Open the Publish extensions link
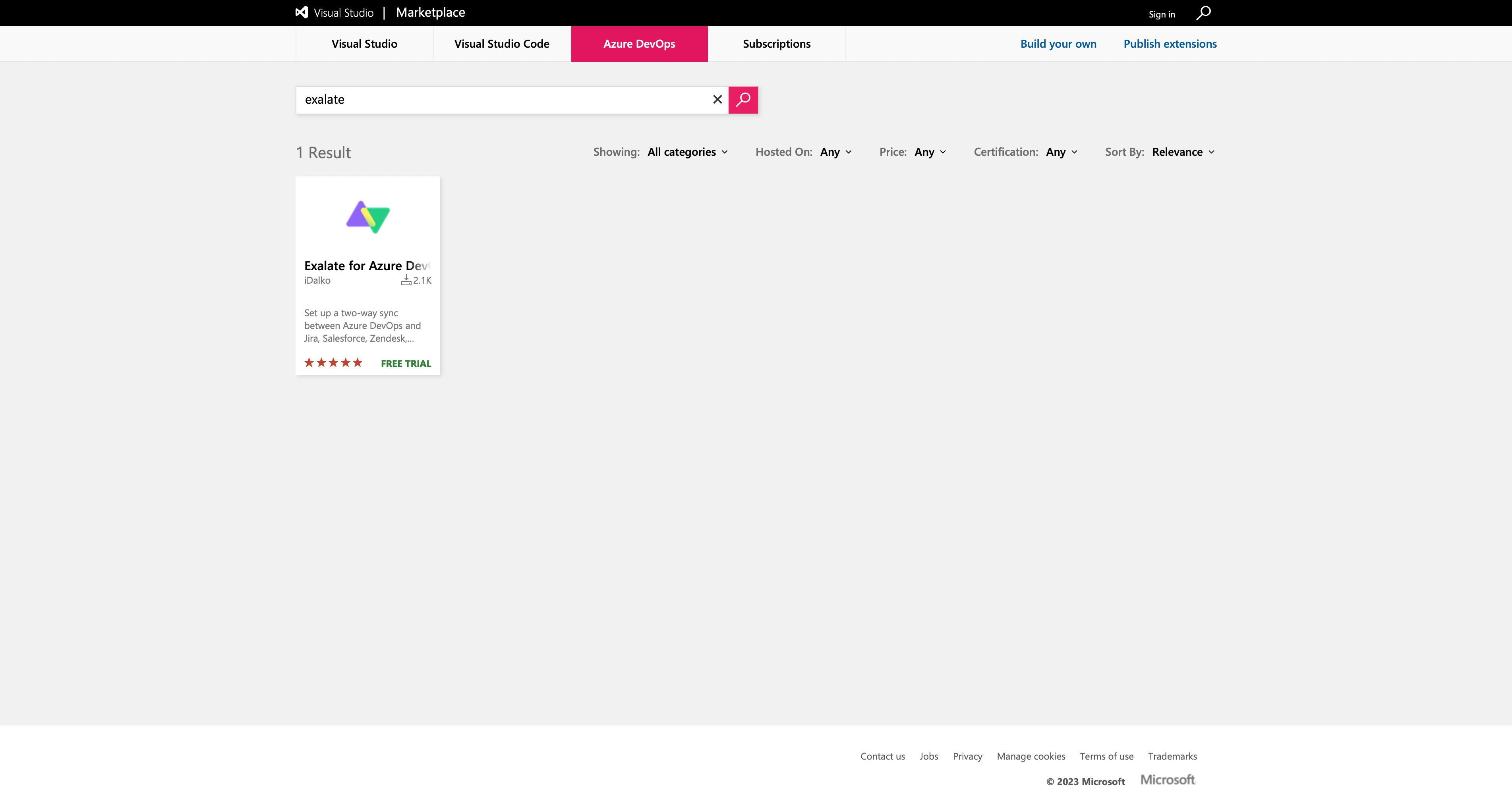This screenshot has width=1512, height=789. point(1170,44)
